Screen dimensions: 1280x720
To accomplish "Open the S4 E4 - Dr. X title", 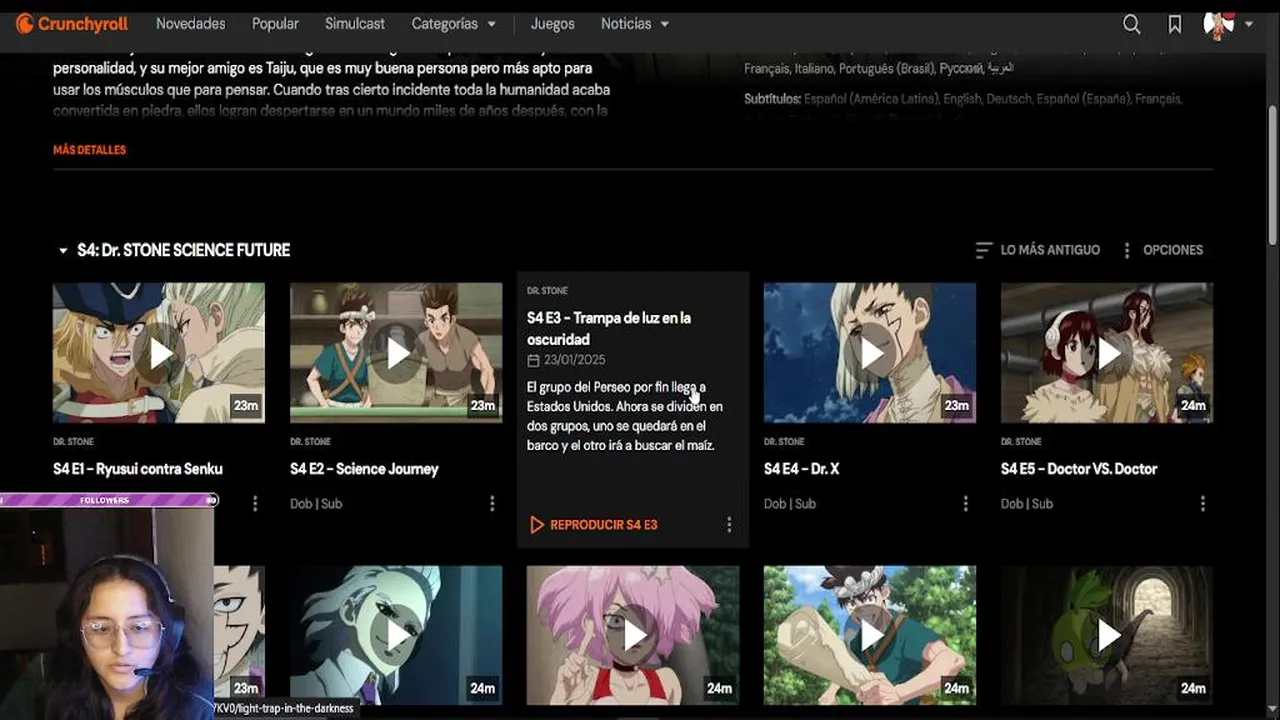I will point(801,468).
